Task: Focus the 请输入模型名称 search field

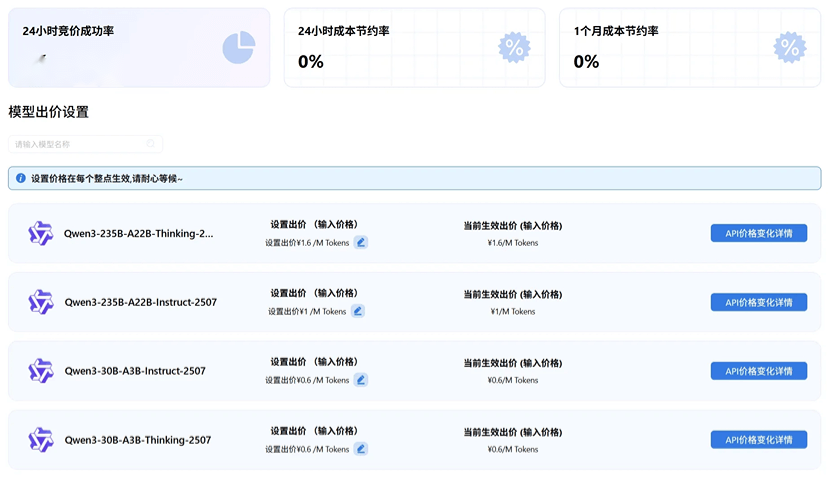Action: point(86,144)
